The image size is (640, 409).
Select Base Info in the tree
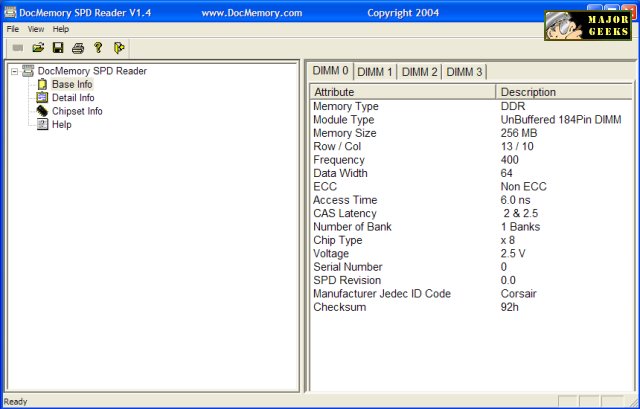(x=72, y=85)
